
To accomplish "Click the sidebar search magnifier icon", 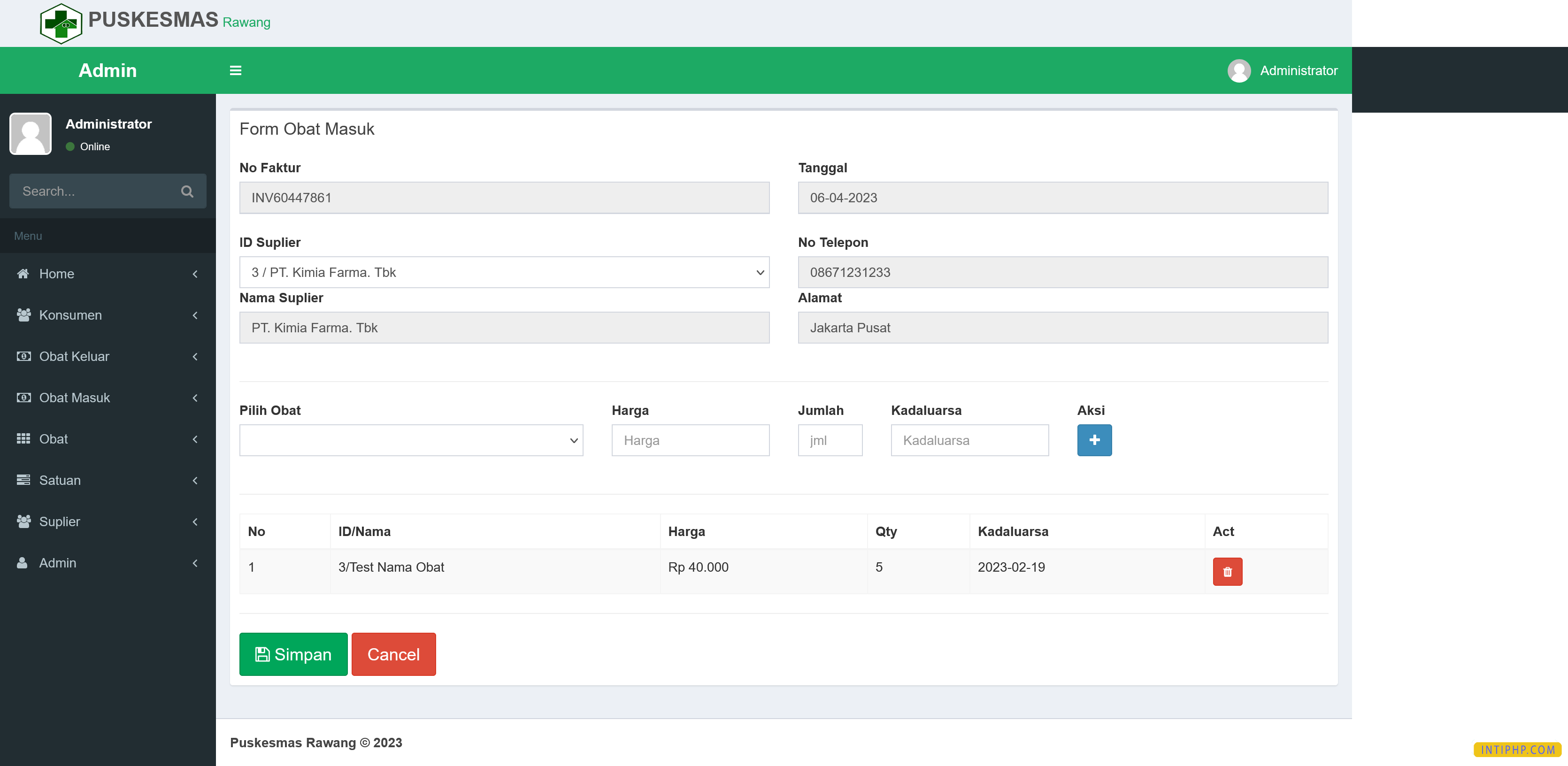I will point(187,191).
